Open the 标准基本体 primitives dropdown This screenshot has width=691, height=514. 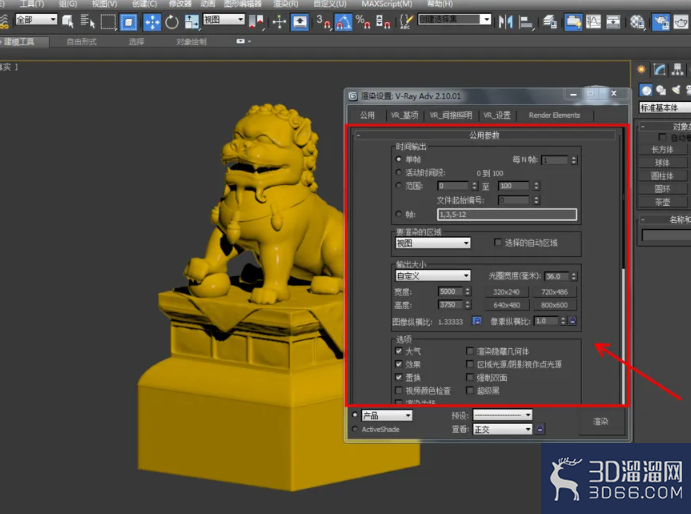point(665,107)
